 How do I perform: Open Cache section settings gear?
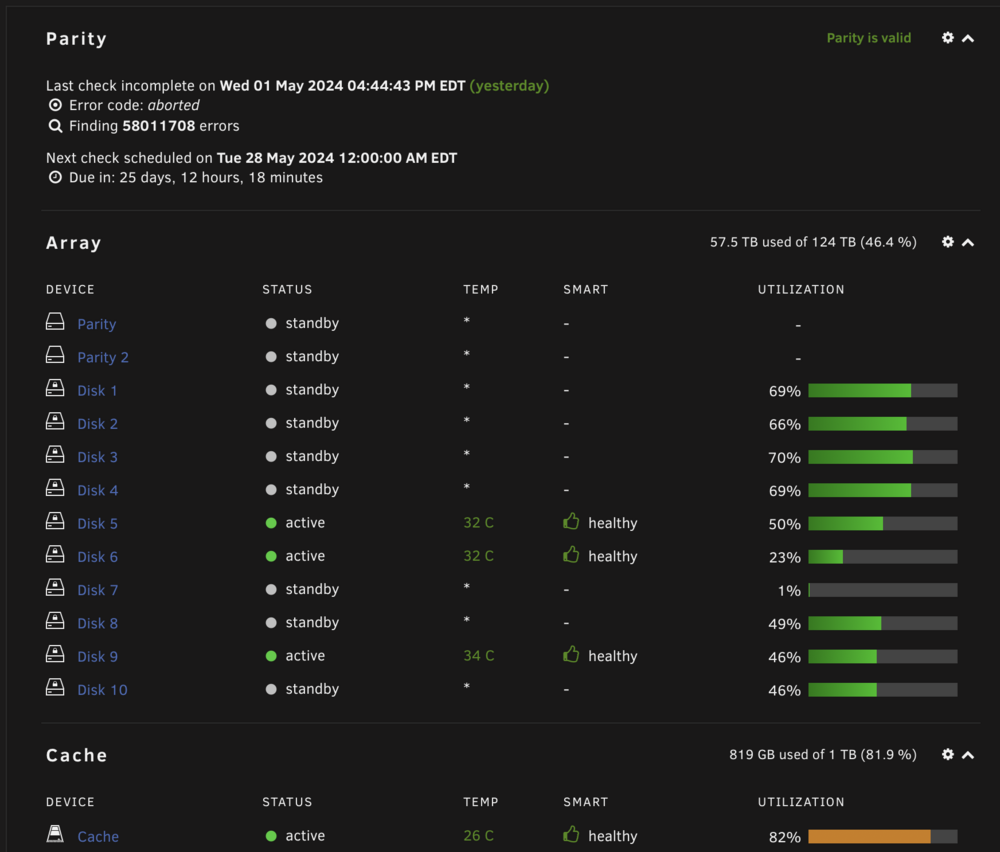coord(948,755)
